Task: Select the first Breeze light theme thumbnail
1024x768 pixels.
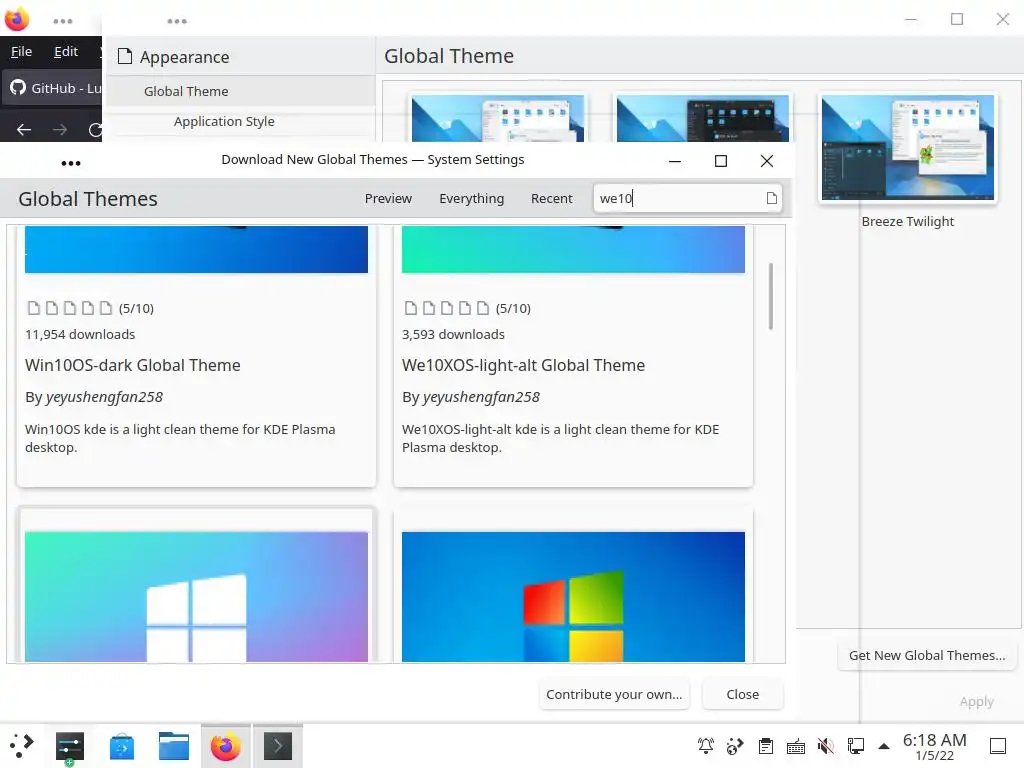Action: pyautogui.click(x=498, y=118)
